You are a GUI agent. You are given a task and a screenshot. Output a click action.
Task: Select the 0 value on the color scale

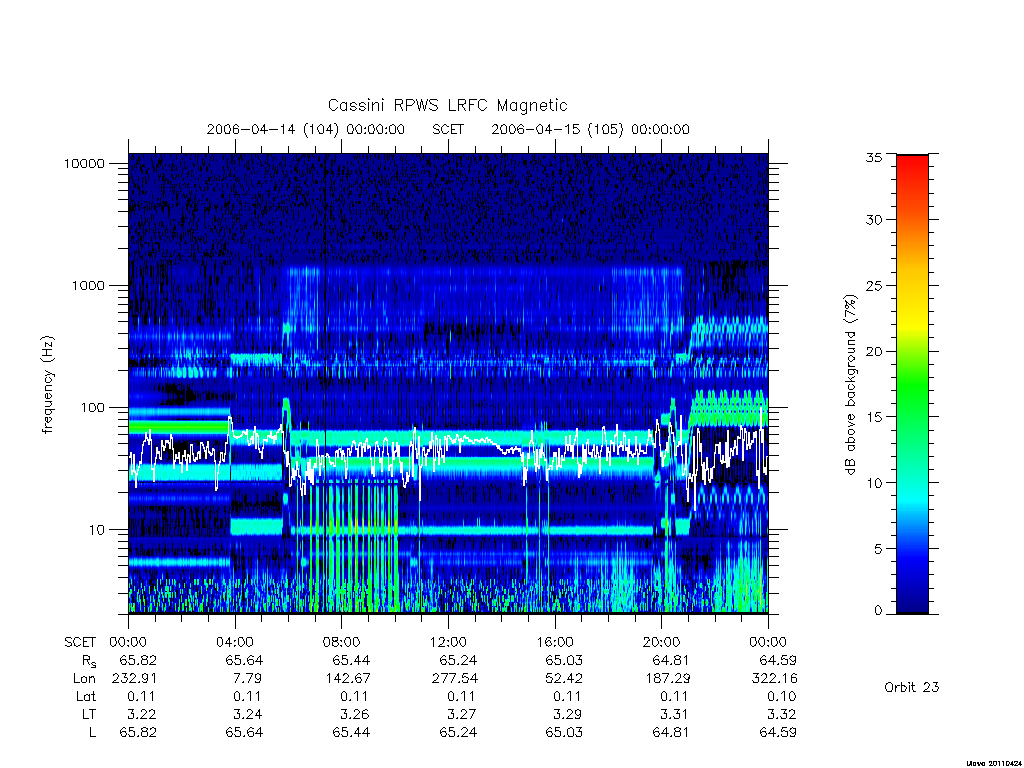(x=878, y=611)
